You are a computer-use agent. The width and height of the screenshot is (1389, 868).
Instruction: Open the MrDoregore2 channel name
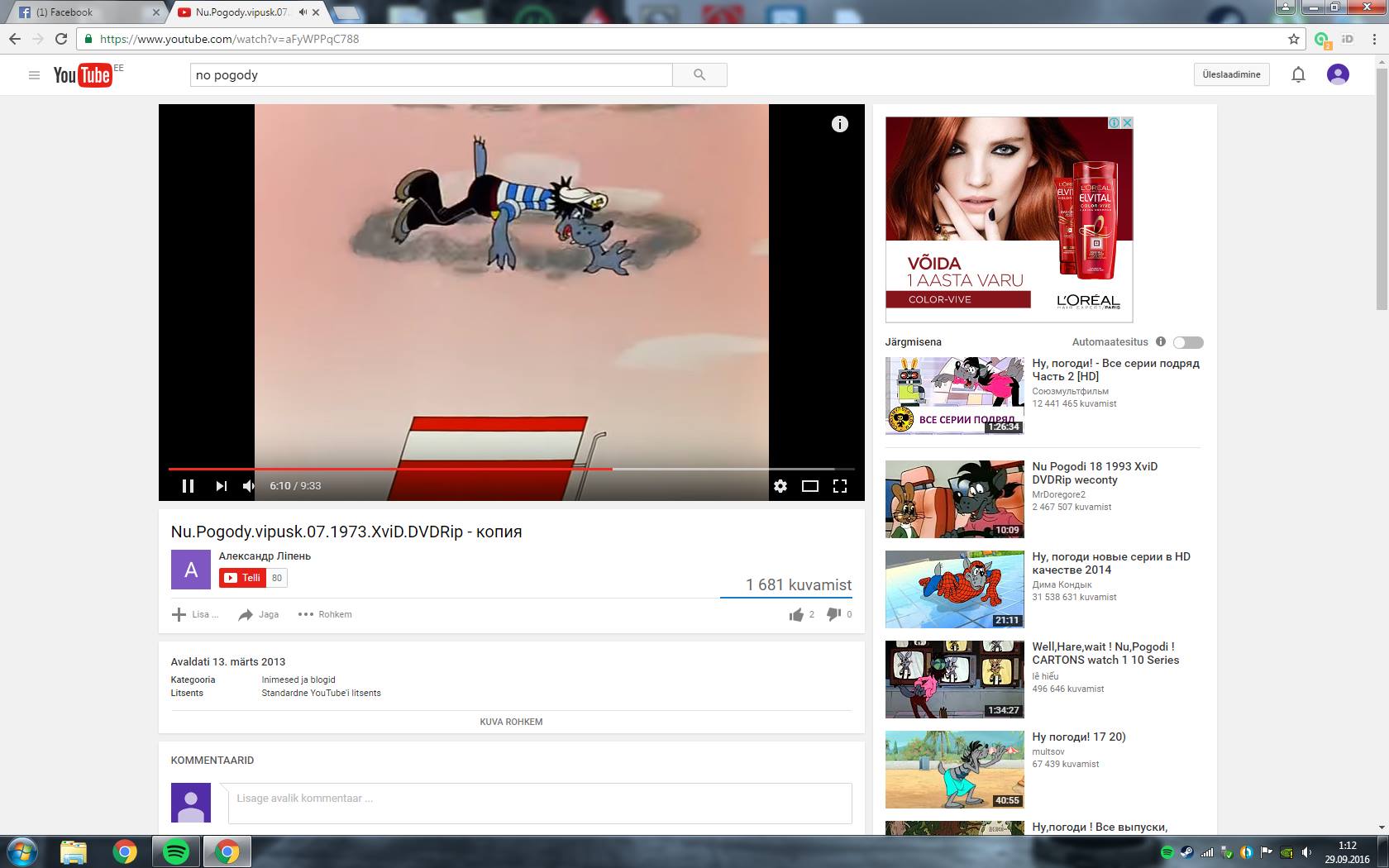pyautogui.click(x=1058, y=494)
